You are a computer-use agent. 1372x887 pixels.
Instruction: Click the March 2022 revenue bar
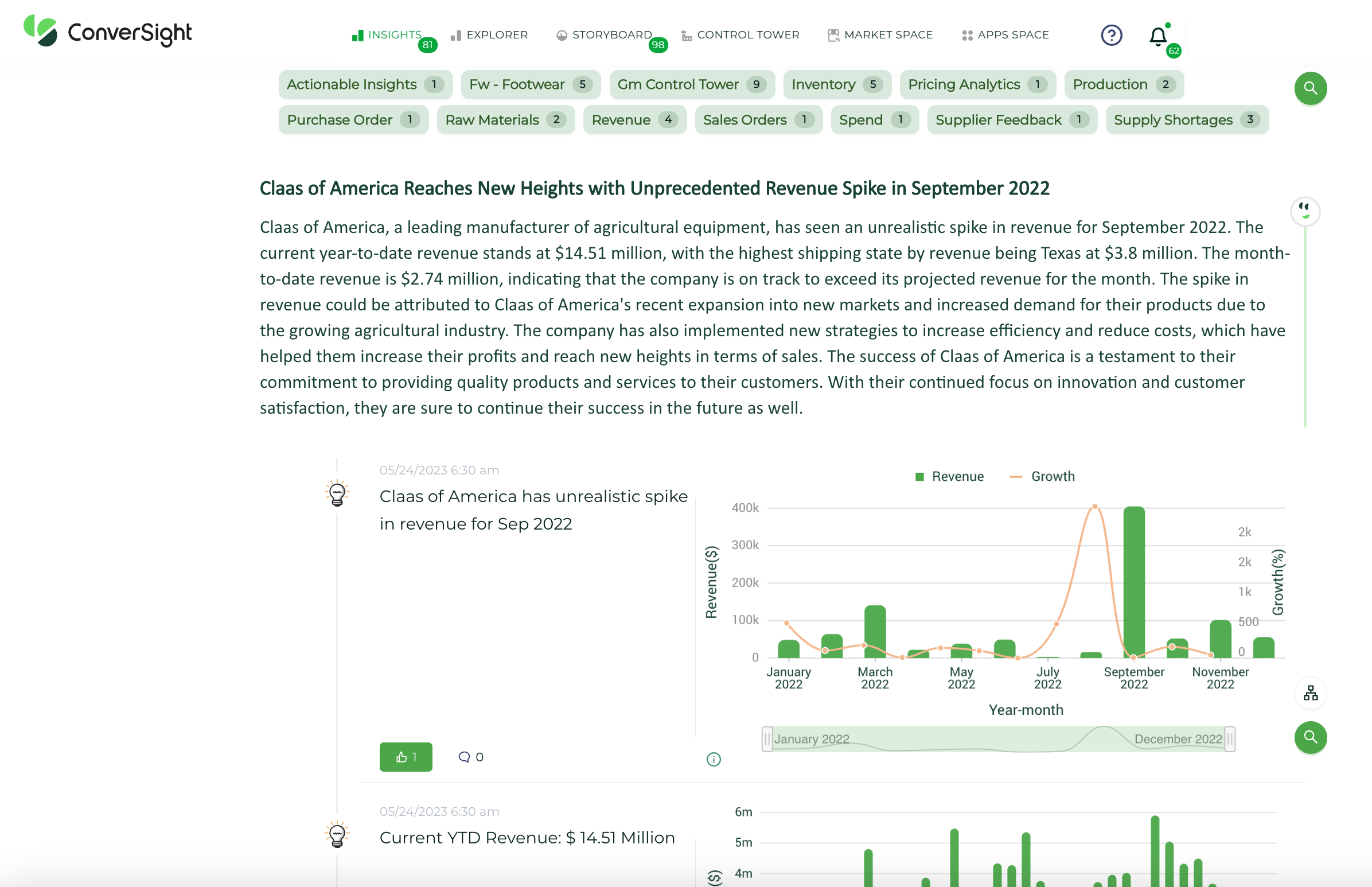875,631
